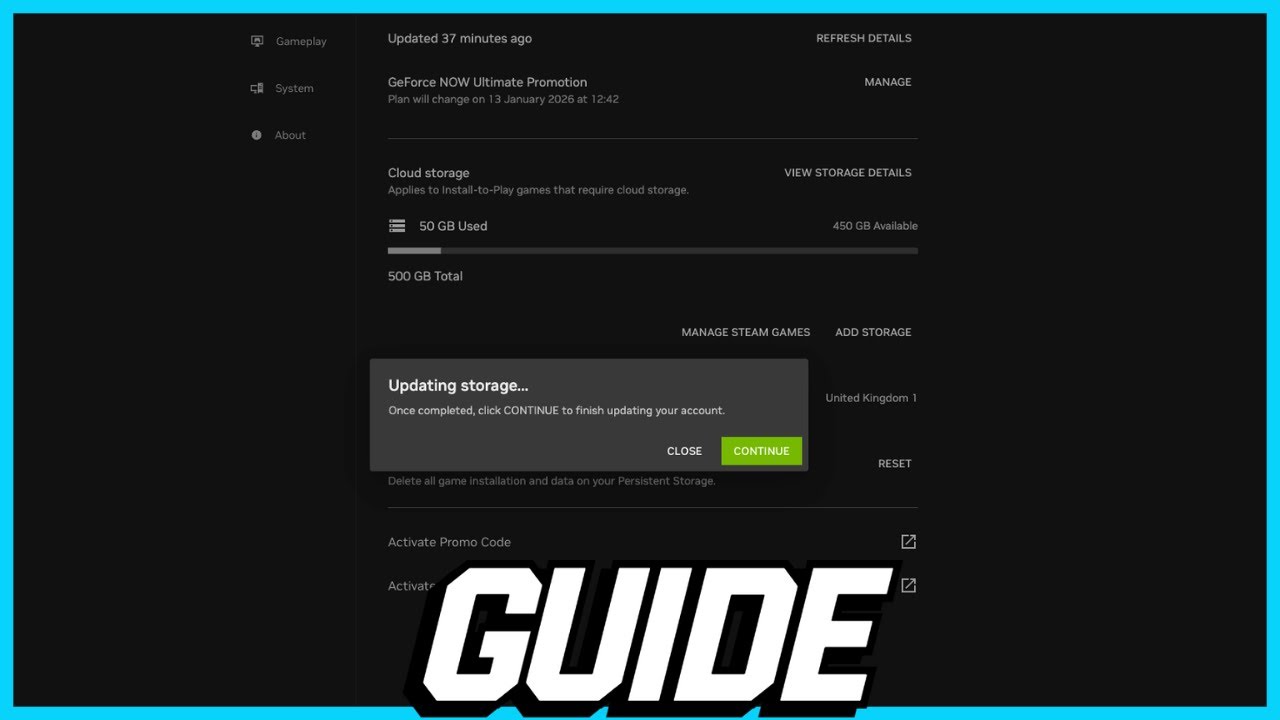Click ADD STORAGE
This screenshot has height=720, width=1280.
[873, 332]
